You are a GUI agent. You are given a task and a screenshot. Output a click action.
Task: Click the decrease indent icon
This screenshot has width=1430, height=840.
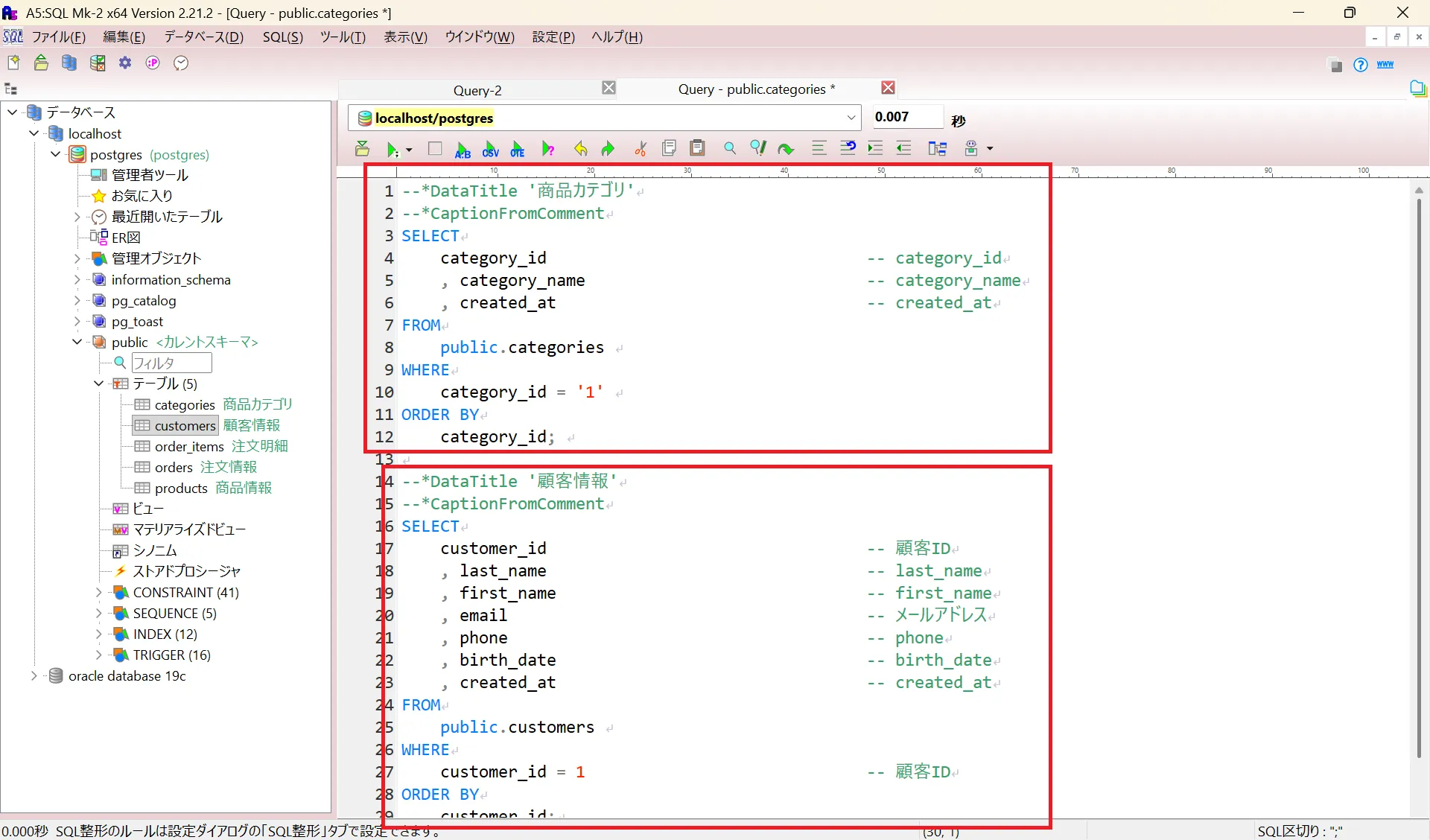903,148
